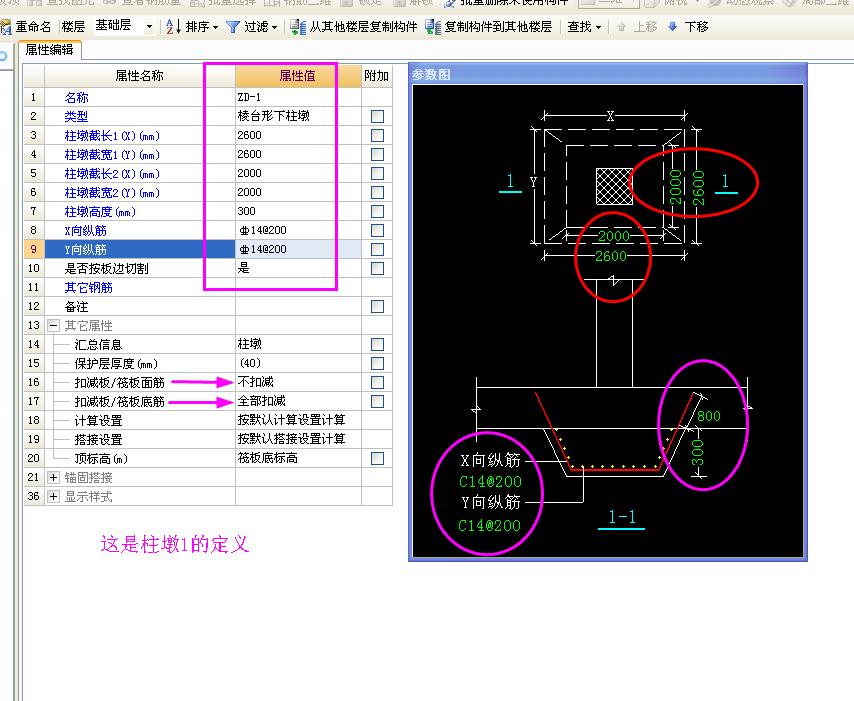Click X向纵筋 C14@200 in 参数图
The width and height of the screenshot is (854, 701).
(x=490, y=481)
